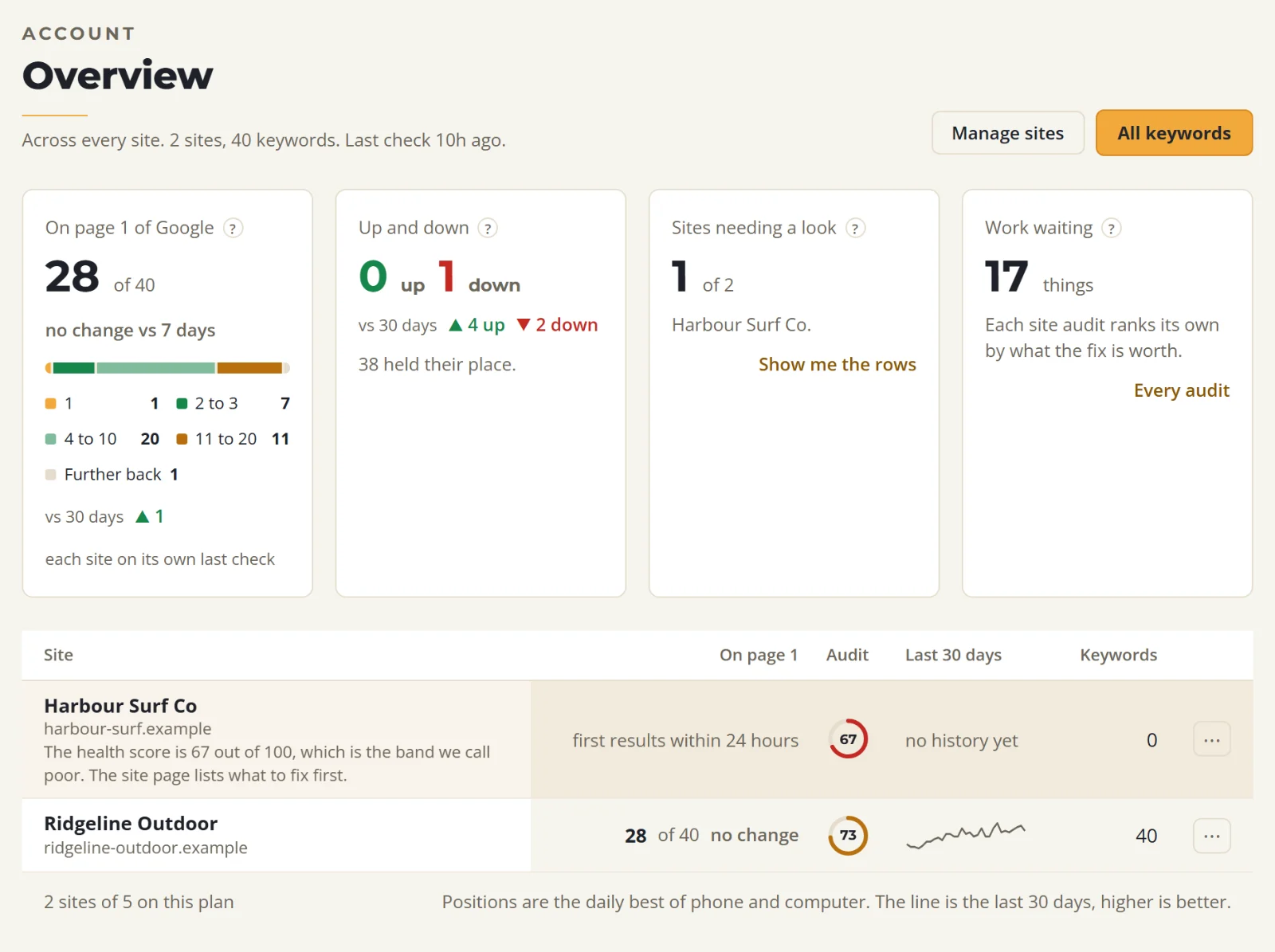View Ridgeline Outdoor 30-day sparkline
The width and height of the screenshot is (1275, 952).
[x=966, y=835]
